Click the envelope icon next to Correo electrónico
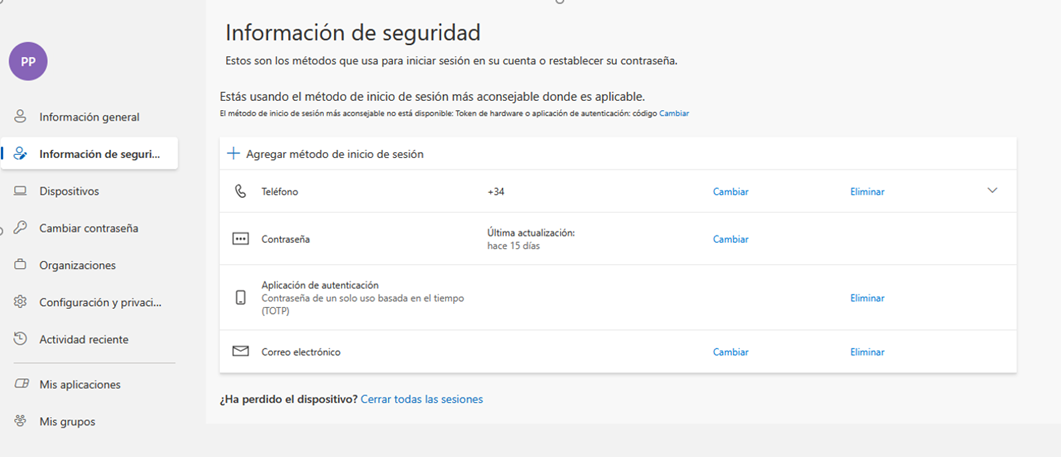 (x=240, y=352)
